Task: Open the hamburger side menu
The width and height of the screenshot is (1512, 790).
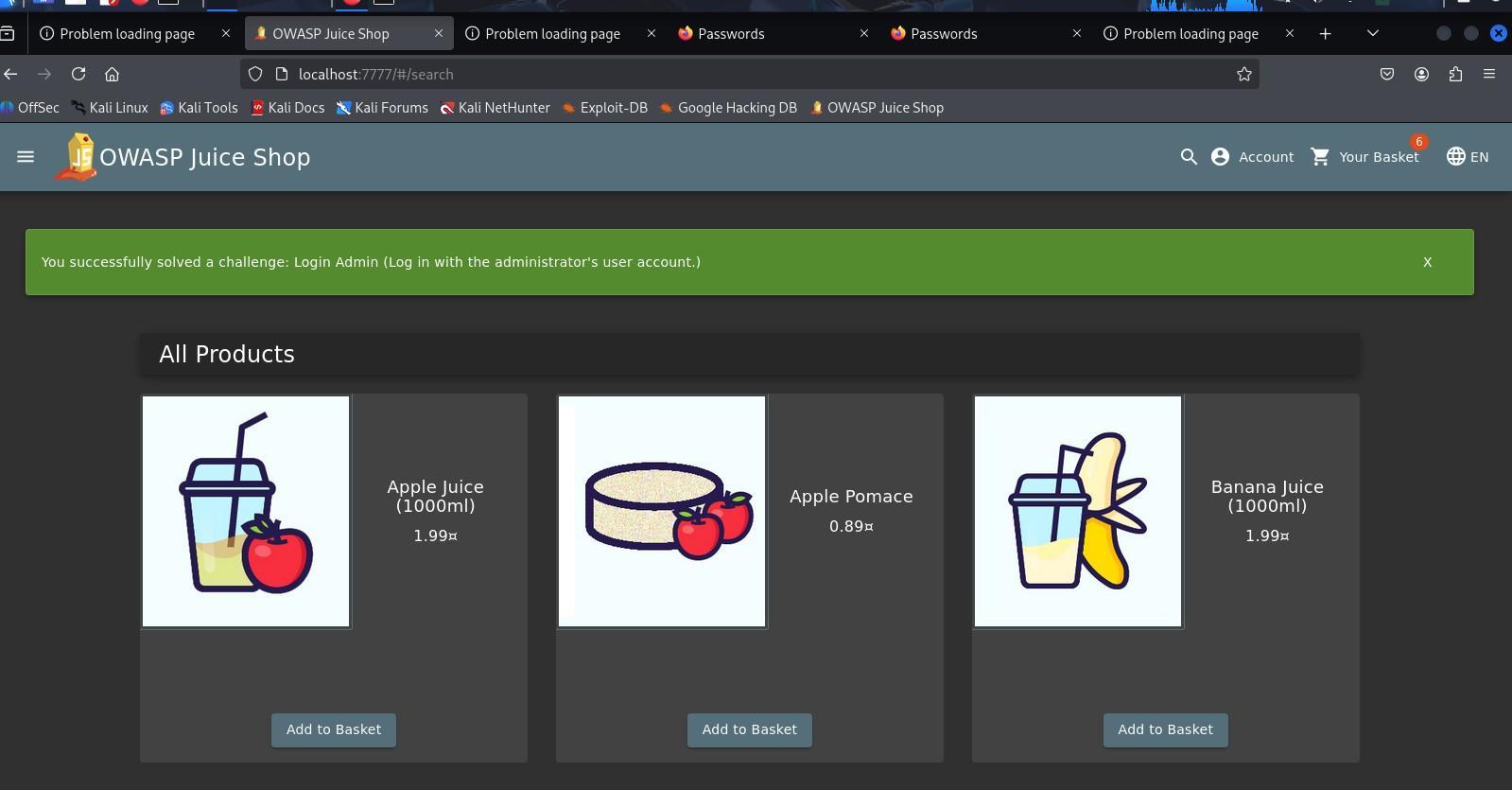Action: point(26,157)
